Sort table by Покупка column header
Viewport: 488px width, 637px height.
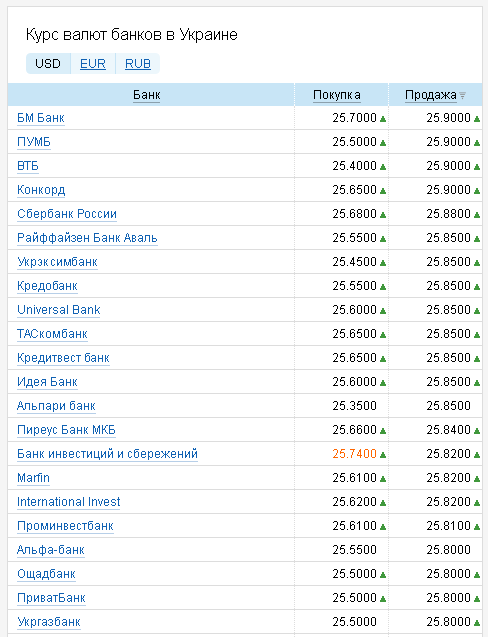[336, 95]
